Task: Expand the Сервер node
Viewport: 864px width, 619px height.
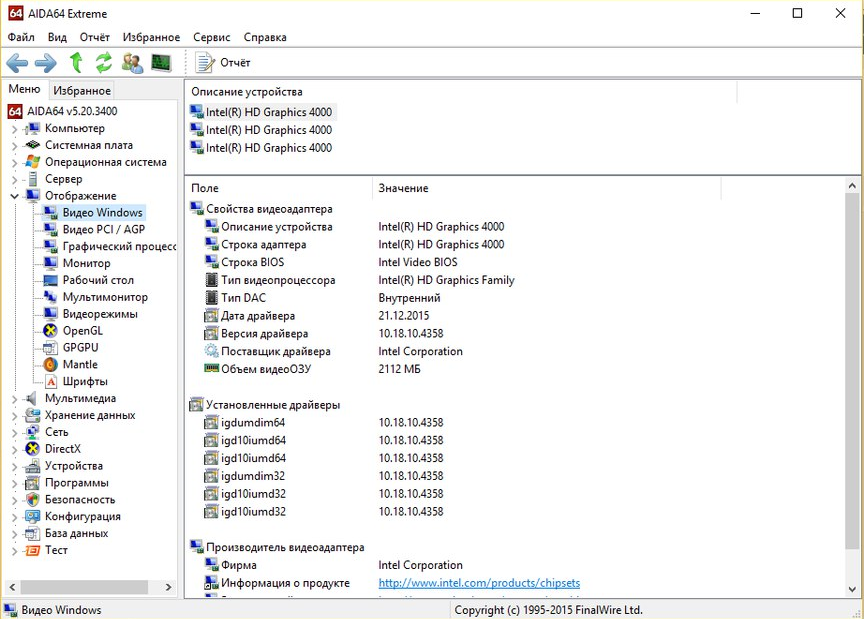Action: [14, 180]
